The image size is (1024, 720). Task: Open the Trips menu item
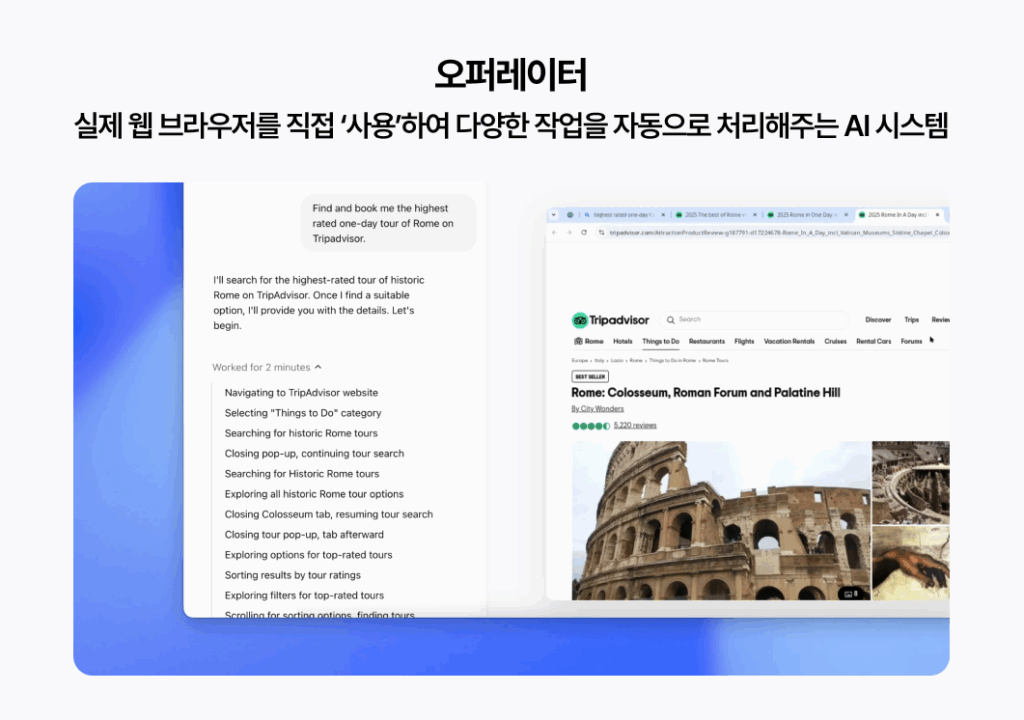click(x=911, y=320)
